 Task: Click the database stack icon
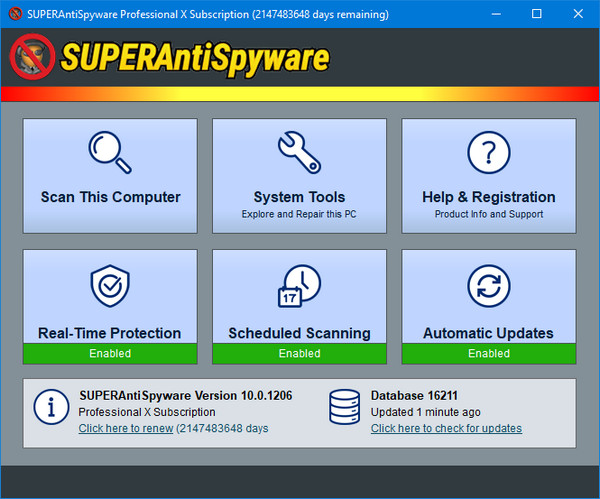click(x=344, y=407)
